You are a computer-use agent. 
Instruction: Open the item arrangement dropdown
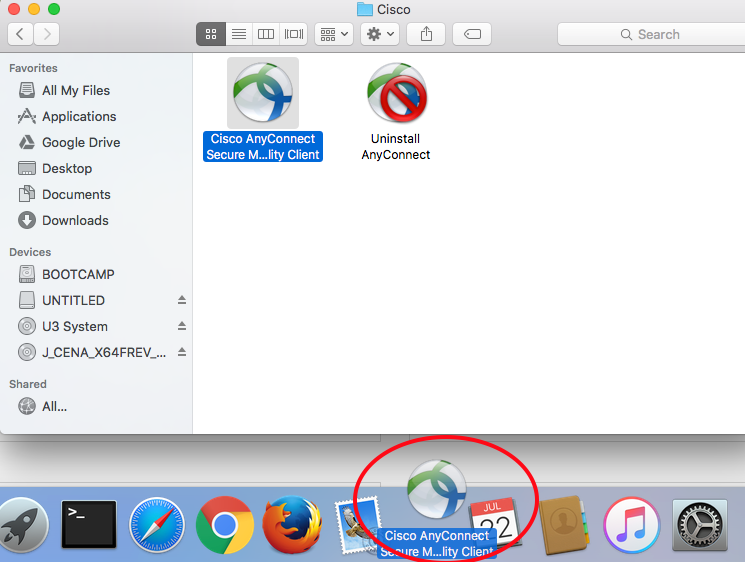tap(334, 34)
